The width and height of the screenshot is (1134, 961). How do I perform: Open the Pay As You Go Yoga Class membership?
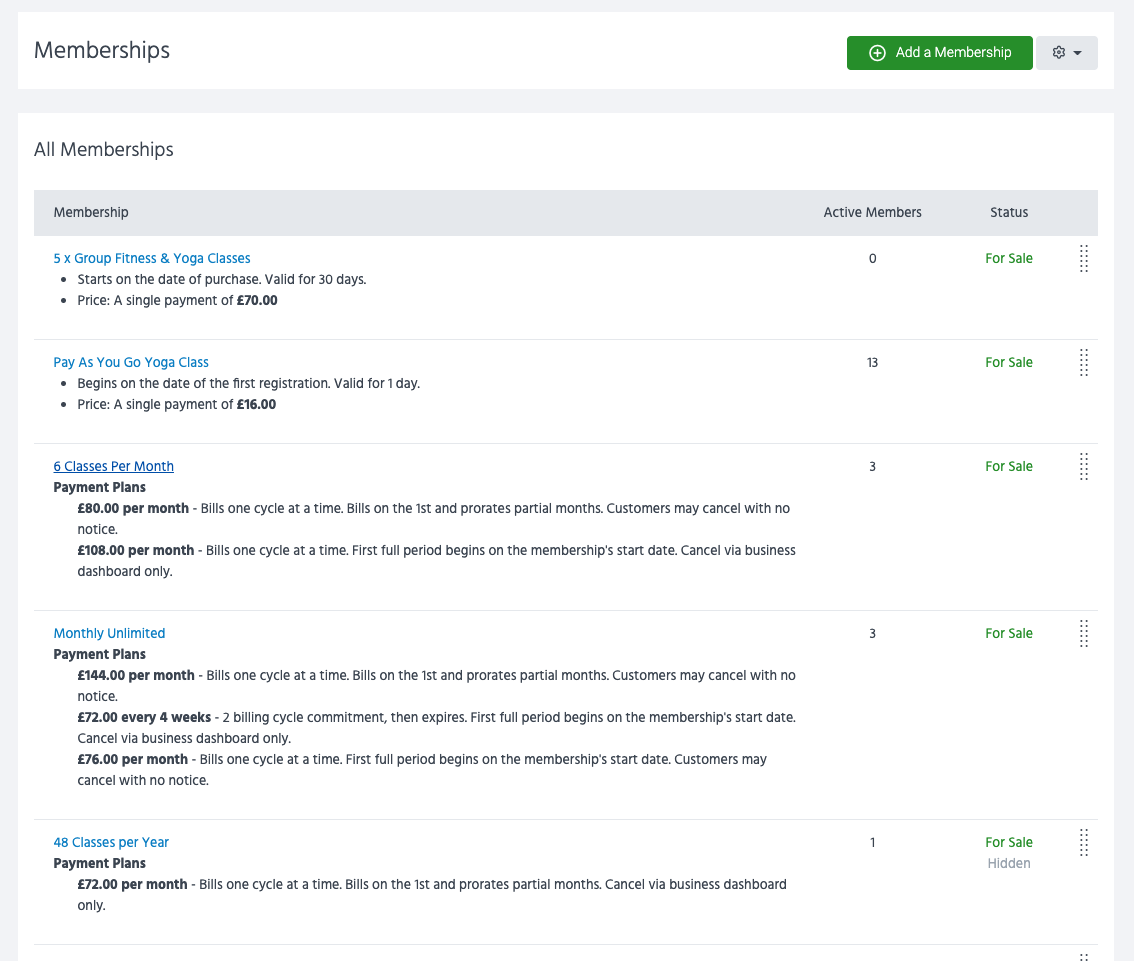point(130,362)
